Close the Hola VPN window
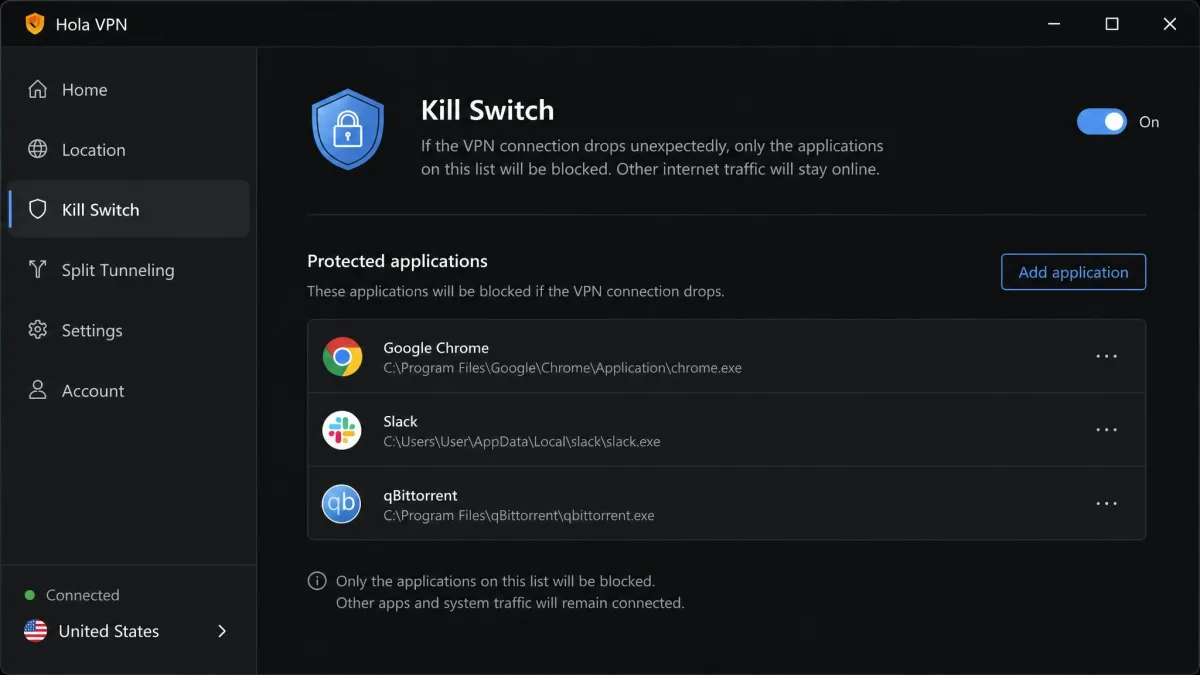Viewport: 1200px width, 675px height. 1170,24
